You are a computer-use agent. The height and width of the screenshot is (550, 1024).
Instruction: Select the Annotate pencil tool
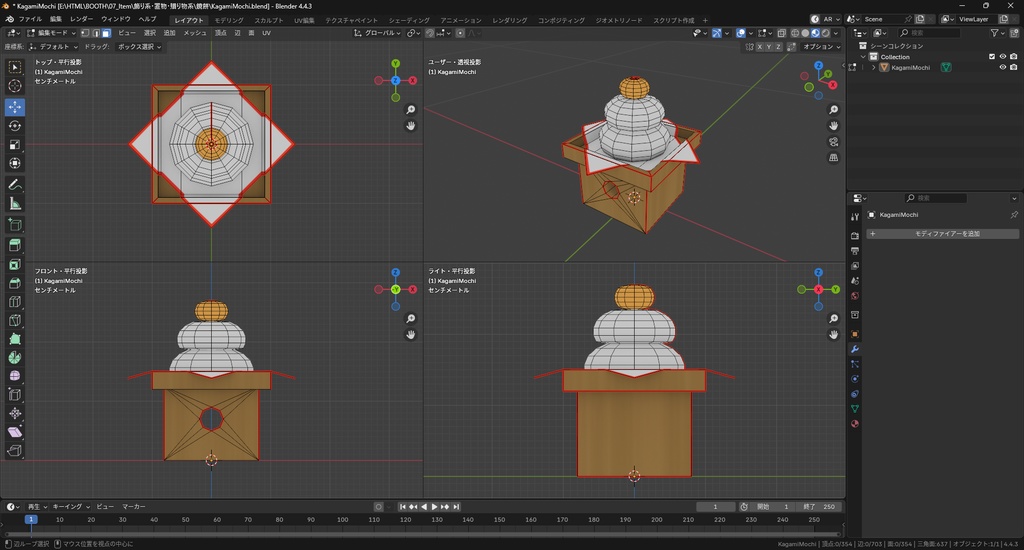[x=15, y=185]
